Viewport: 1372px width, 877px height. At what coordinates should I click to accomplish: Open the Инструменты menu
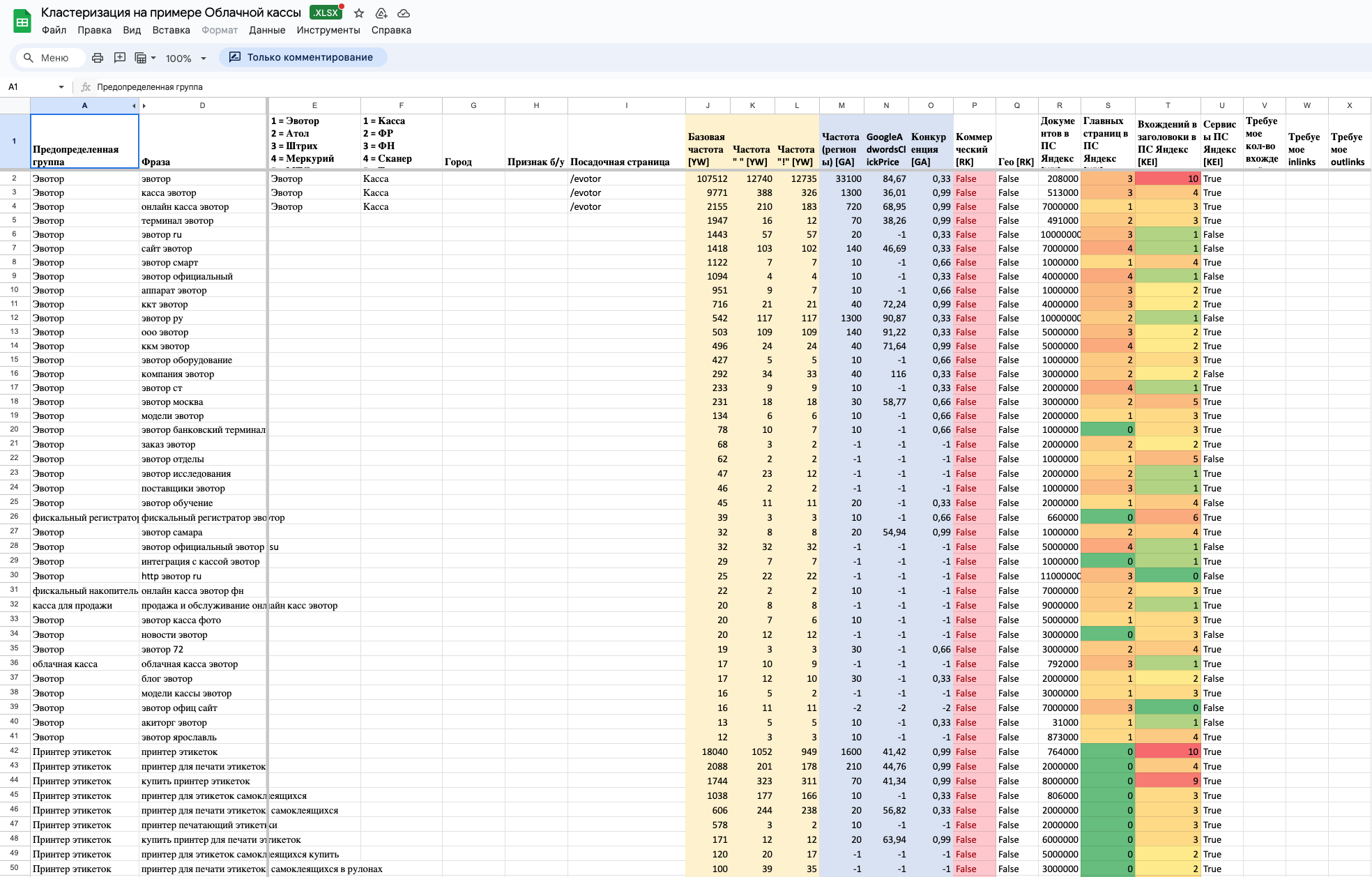(328, 30)
